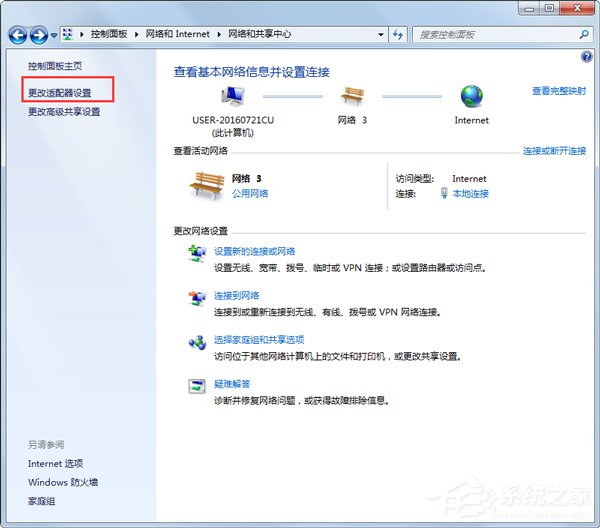600x528 pixels.
Task: Click the 本地连接 plug icon
Action: [x=444, y=193]
